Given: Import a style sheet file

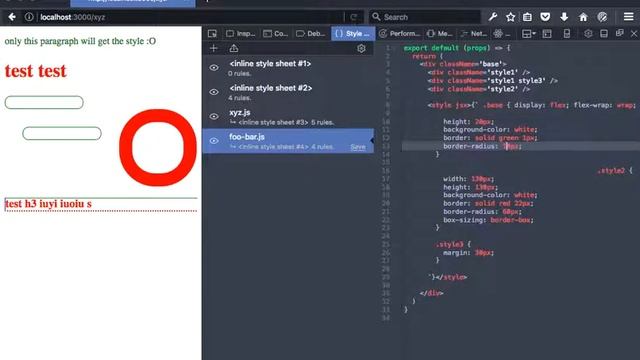Looking at the screenshot, I should pyautogui.click(x=233, y=48).
